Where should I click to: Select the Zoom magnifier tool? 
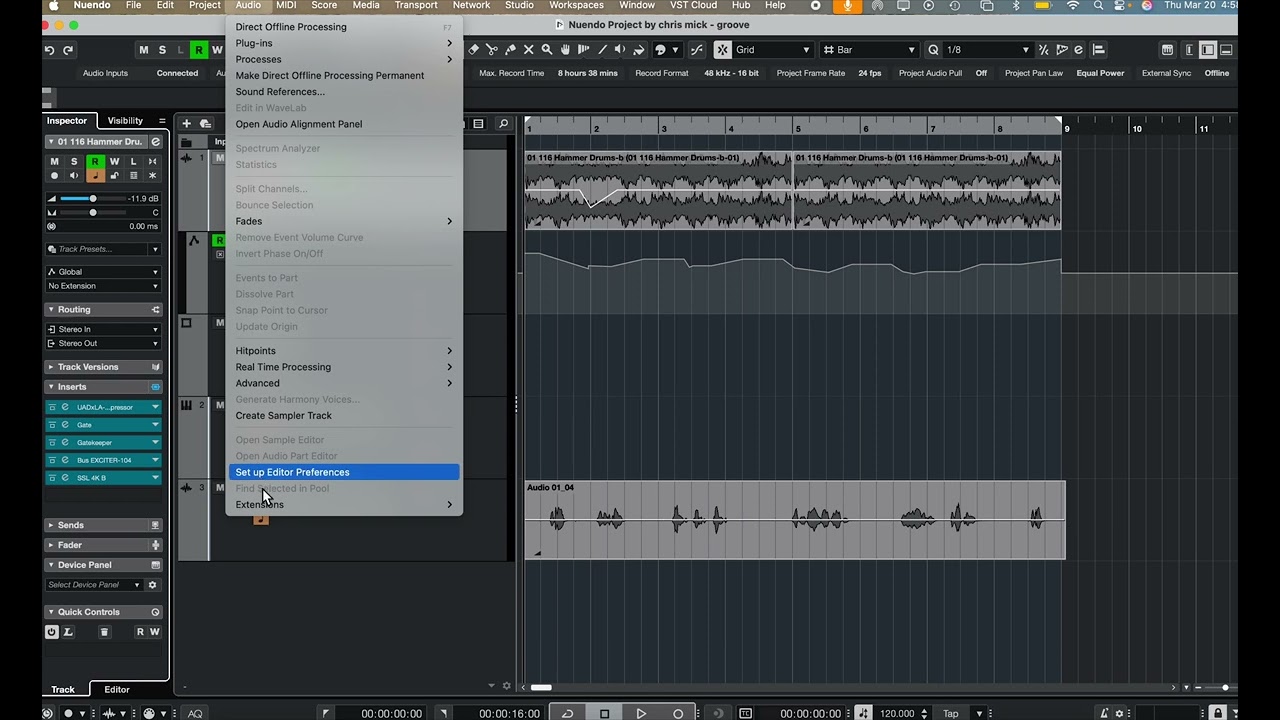pos(546,50)
